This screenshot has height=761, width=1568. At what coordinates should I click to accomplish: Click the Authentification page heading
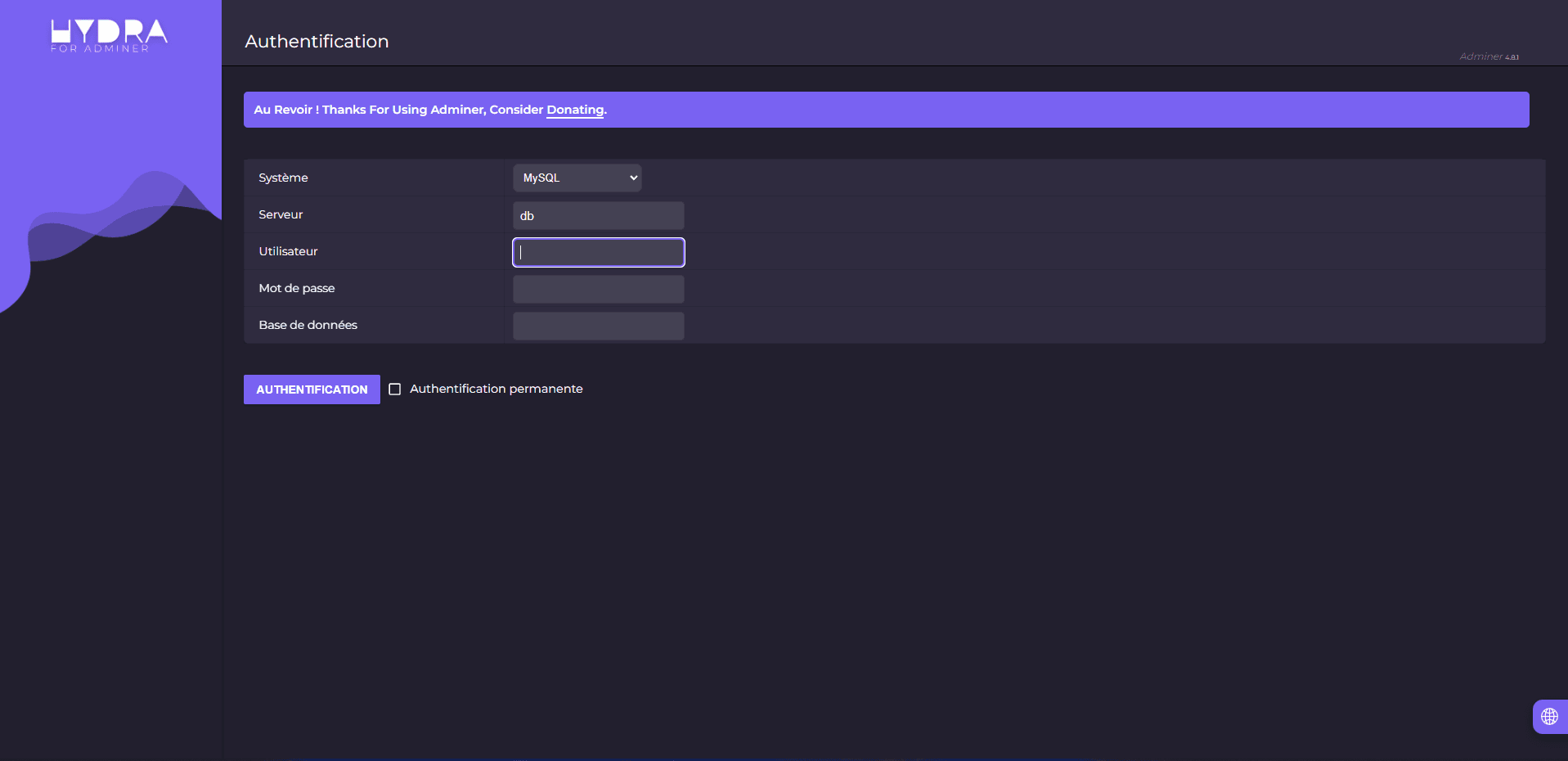[317, 41]
